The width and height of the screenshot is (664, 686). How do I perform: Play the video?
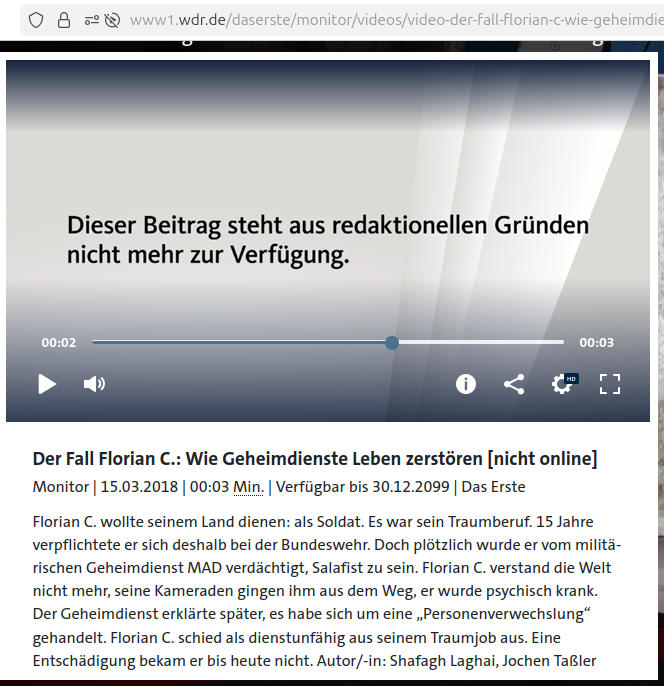coord(47,384)
